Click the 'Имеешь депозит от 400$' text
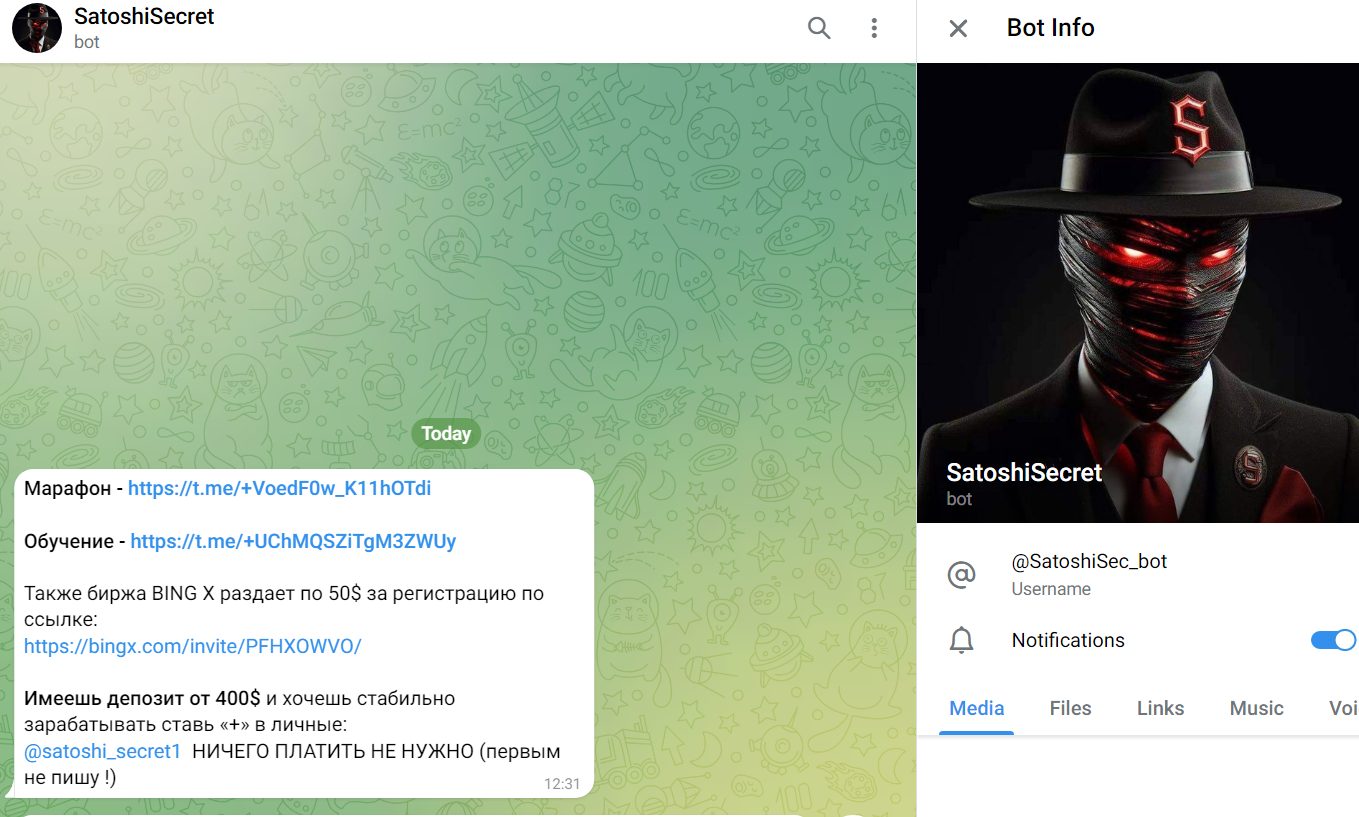Screen dimensions: 1359x817 click(x=142, y=698)
